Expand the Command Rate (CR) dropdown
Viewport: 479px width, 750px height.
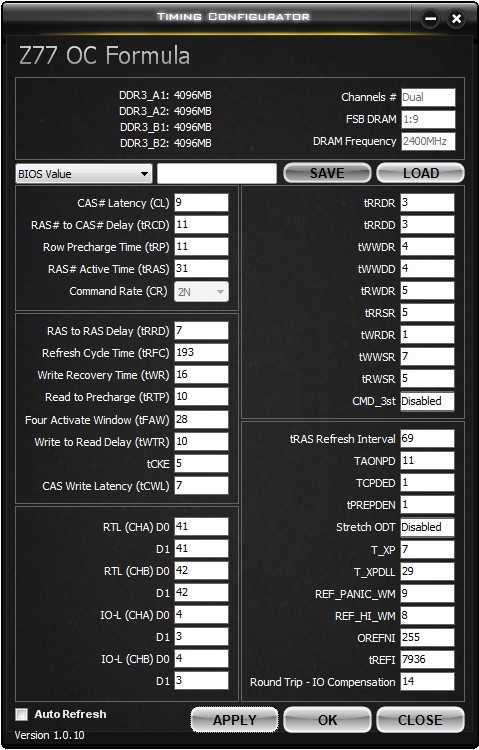201,291
